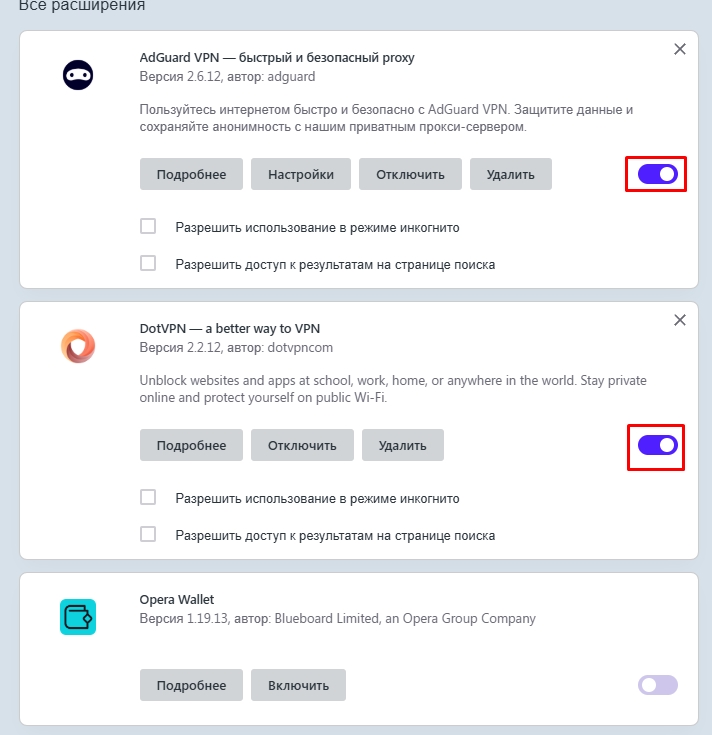Toggle off the AdGuard VPN switch

[x=658, y=174]
